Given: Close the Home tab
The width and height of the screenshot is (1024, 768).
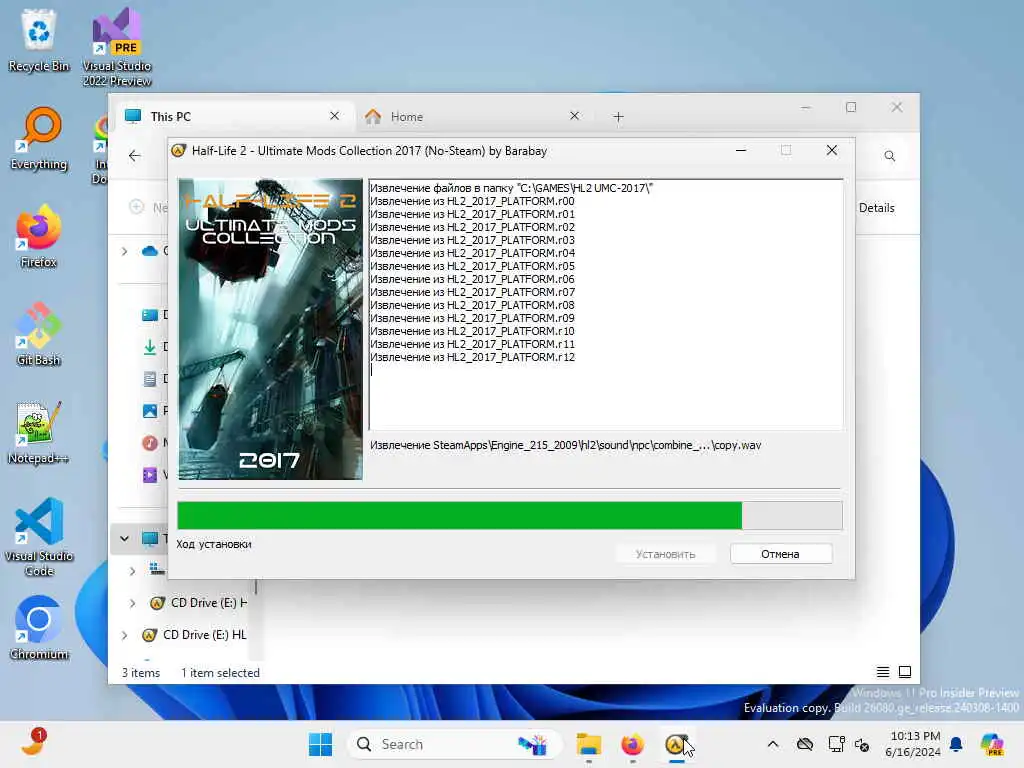Looking at the screenshot, I should pyautogui.click(x=574, y=116).
